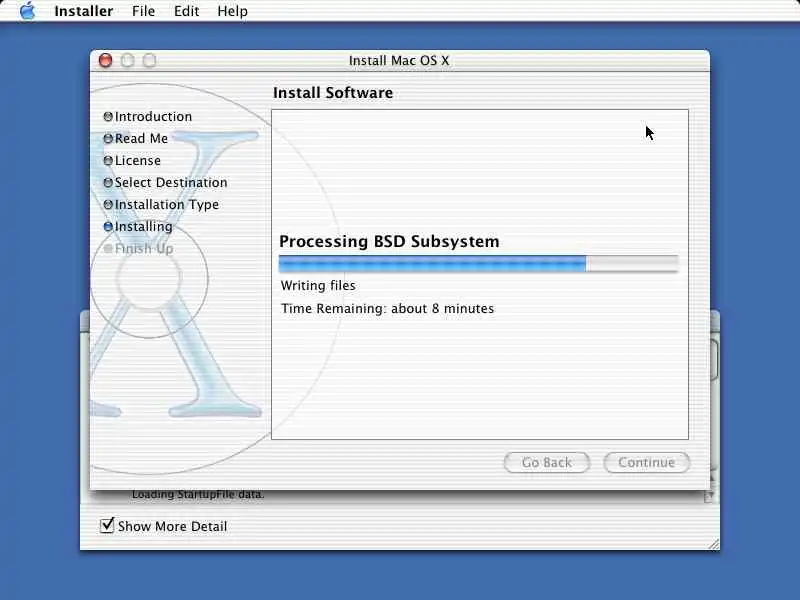This screenshot has width=800, height=600.
Task: Open the Installer application menu
Action: [x=84, y=11]
